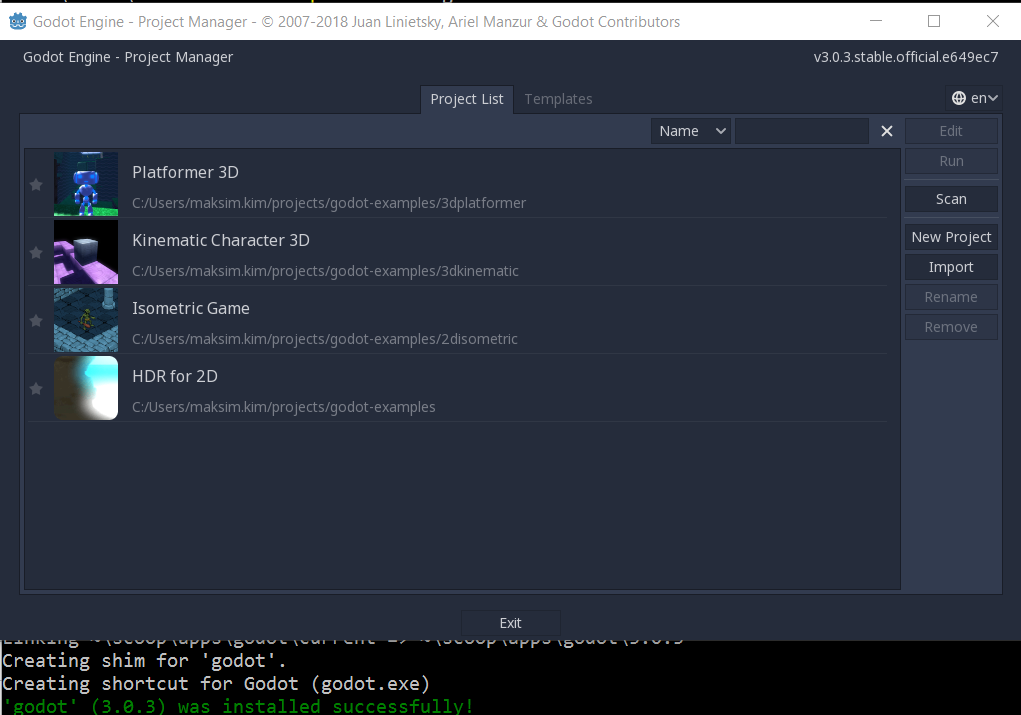Close the Godot Project Manager window
1021x715 pixels.
coord(992,21)
